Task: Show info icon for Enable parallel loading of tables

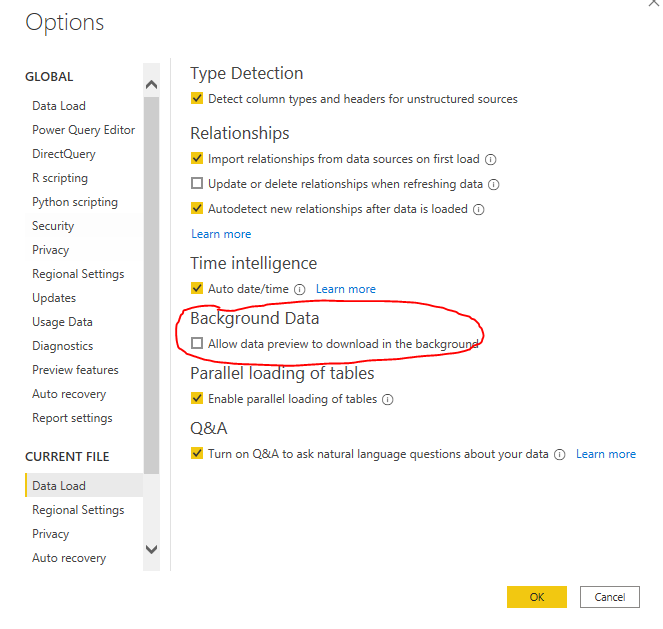Action: tap(388, 399)
